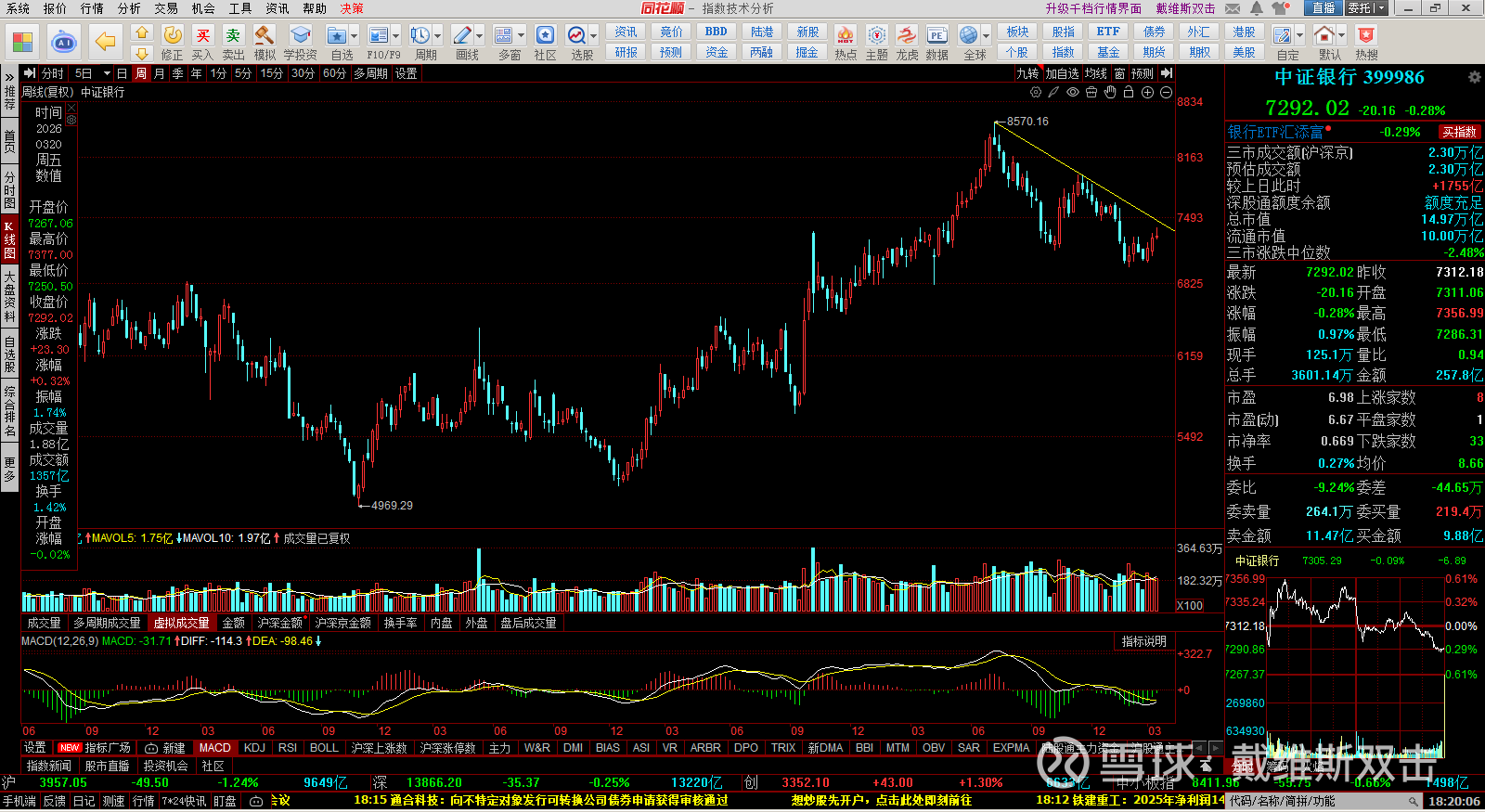Expand the 选股 dropdown arrow
The height and width of the screenshot is (812, 1485).
pyautogui.click(x=593, y=37)
